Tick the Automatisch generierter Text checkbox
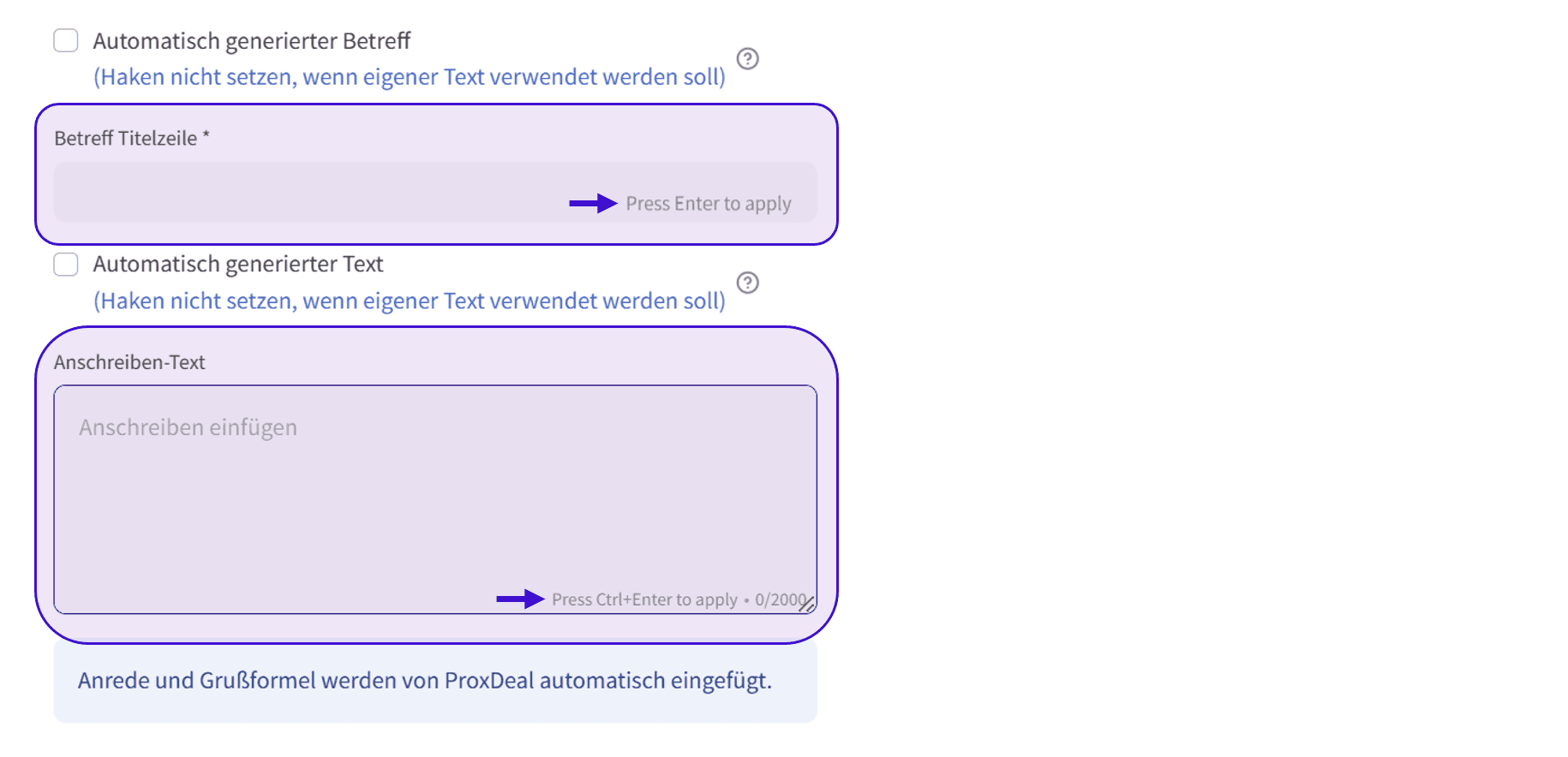Screen dimensions: 1568x757 tap(66, 264)
